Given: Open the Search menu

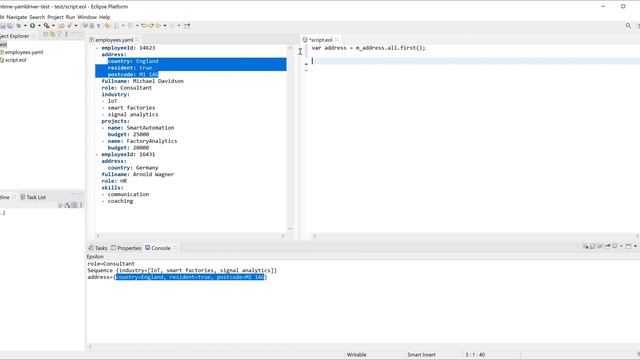Looking at the screenshot, I should (x=37, y=17).
